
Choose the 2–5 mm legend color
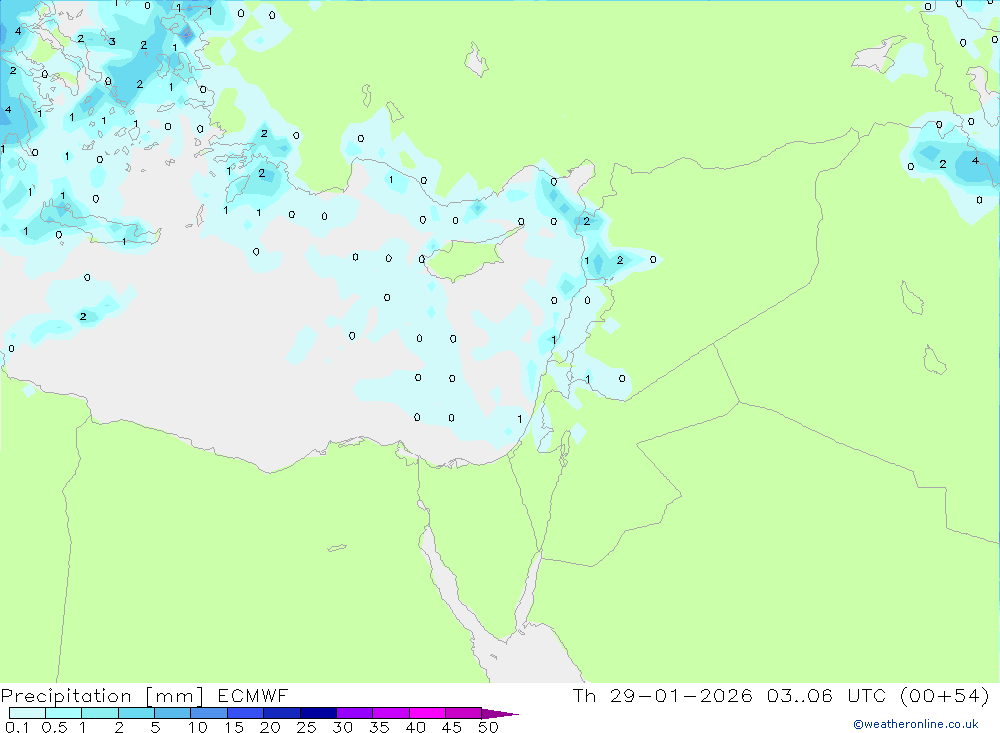click(x=136, y=713)
